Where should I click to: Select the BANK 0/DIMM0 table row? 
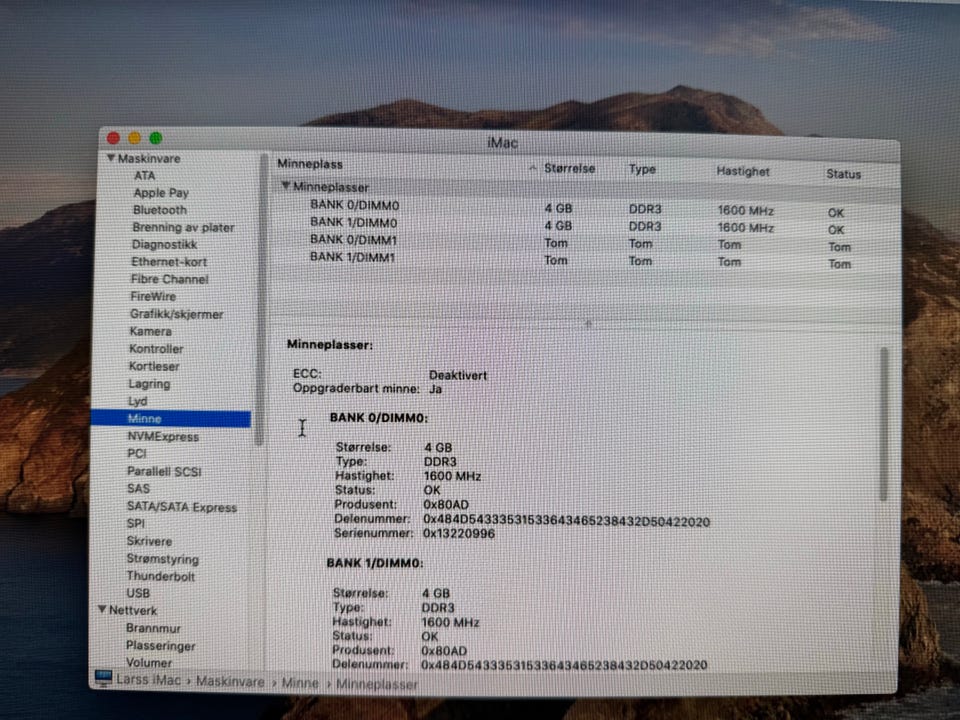coord(585,208)
